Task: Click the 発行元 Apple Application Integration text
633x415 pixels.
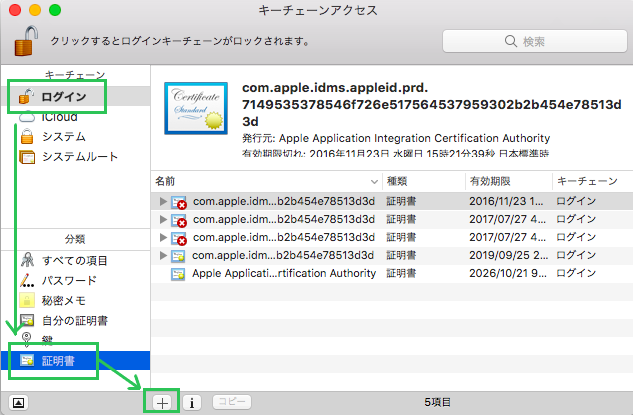Action: click(396, 138)
